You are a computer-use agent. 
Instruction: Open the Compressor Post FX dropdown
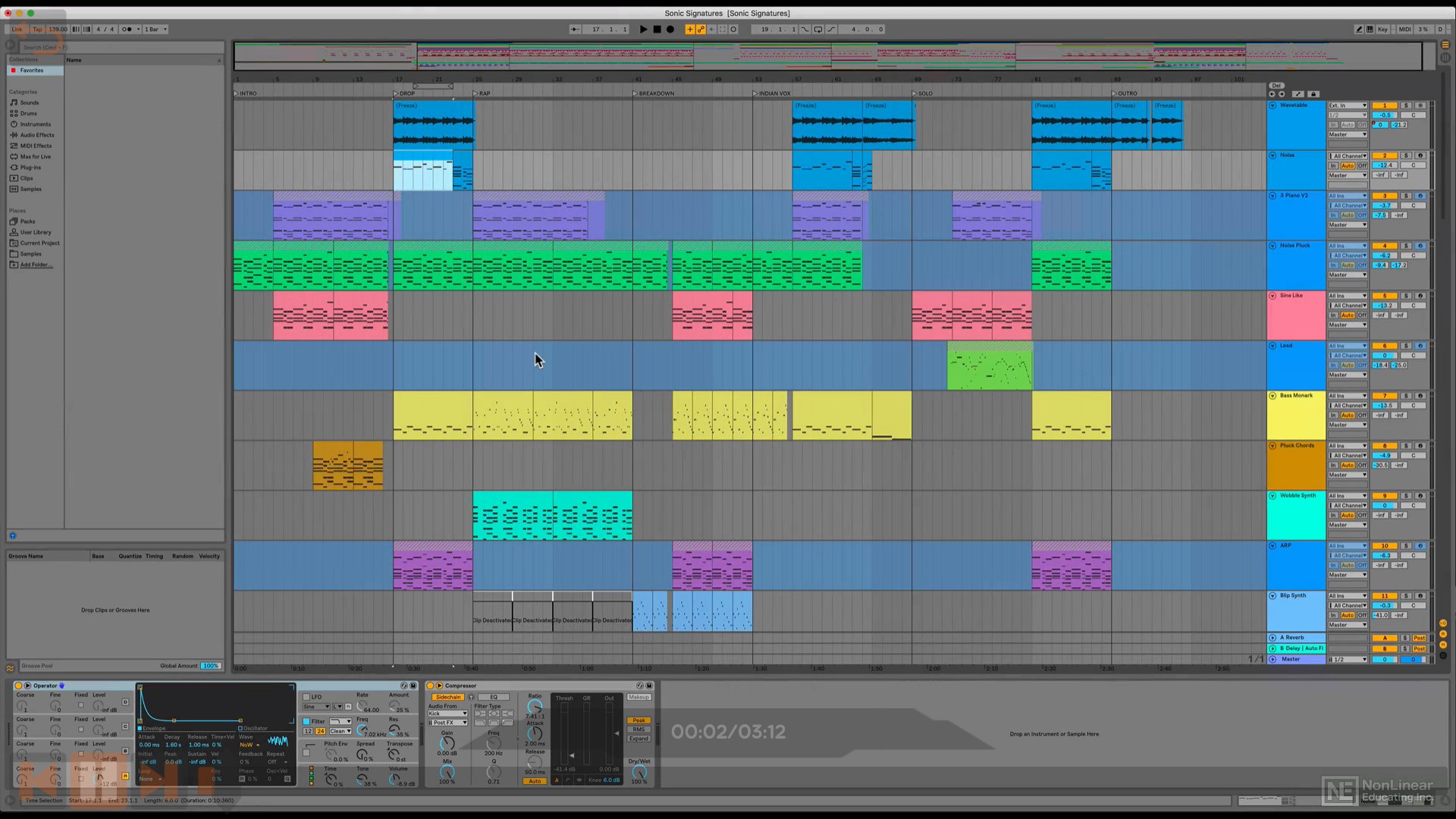click(447, 723)
